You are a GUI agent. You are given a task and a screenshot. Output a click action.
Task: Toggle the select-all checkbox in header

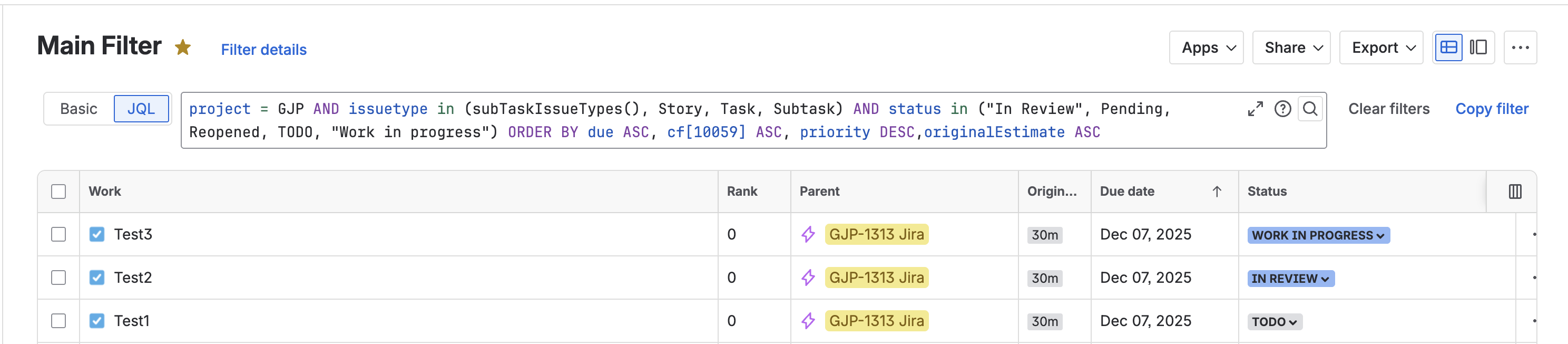click(58, 192)
